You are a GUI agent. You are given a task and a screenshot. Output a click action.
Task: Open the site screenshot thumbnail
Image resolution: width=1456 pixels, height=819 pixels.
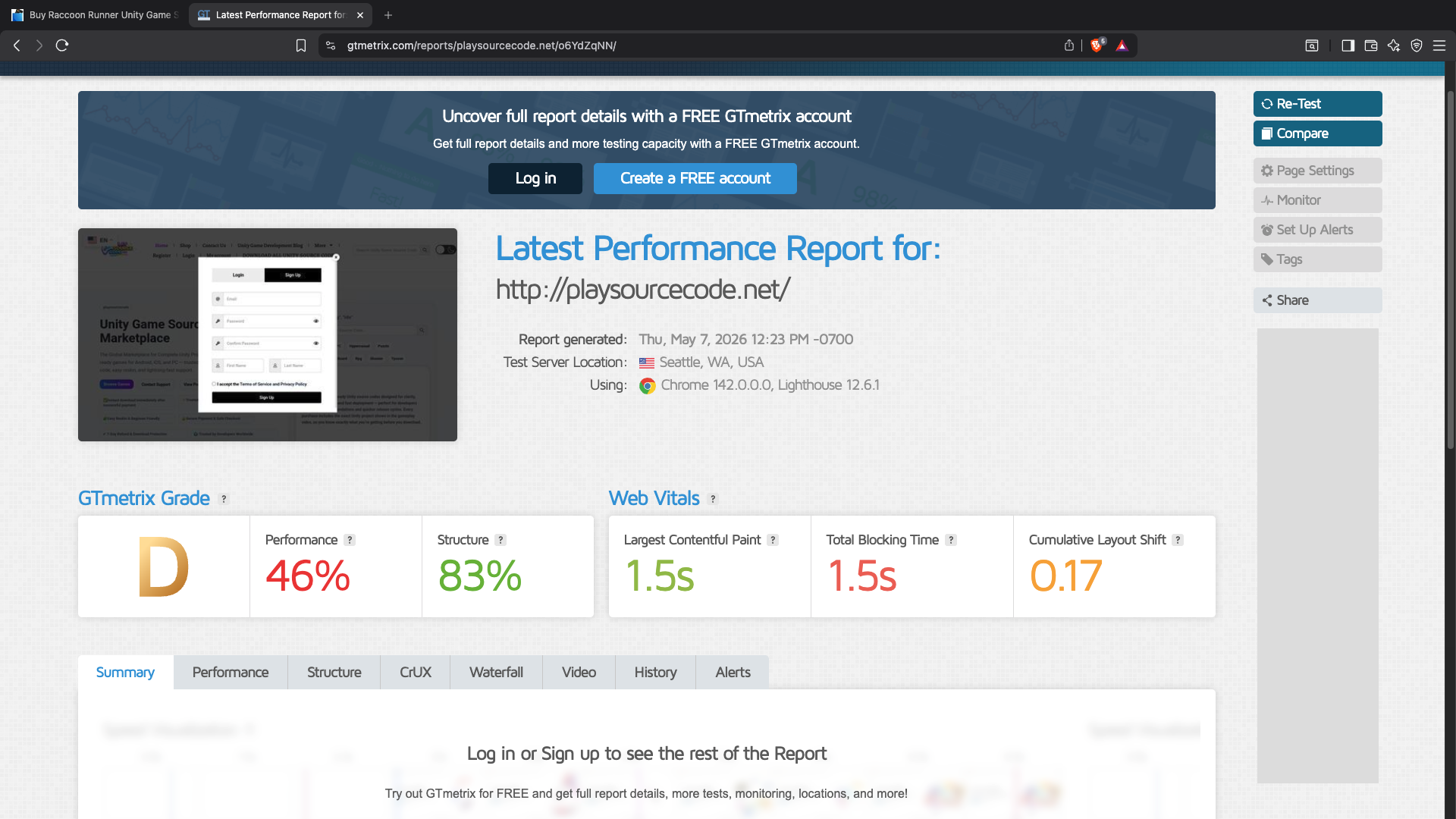(268, 334)
